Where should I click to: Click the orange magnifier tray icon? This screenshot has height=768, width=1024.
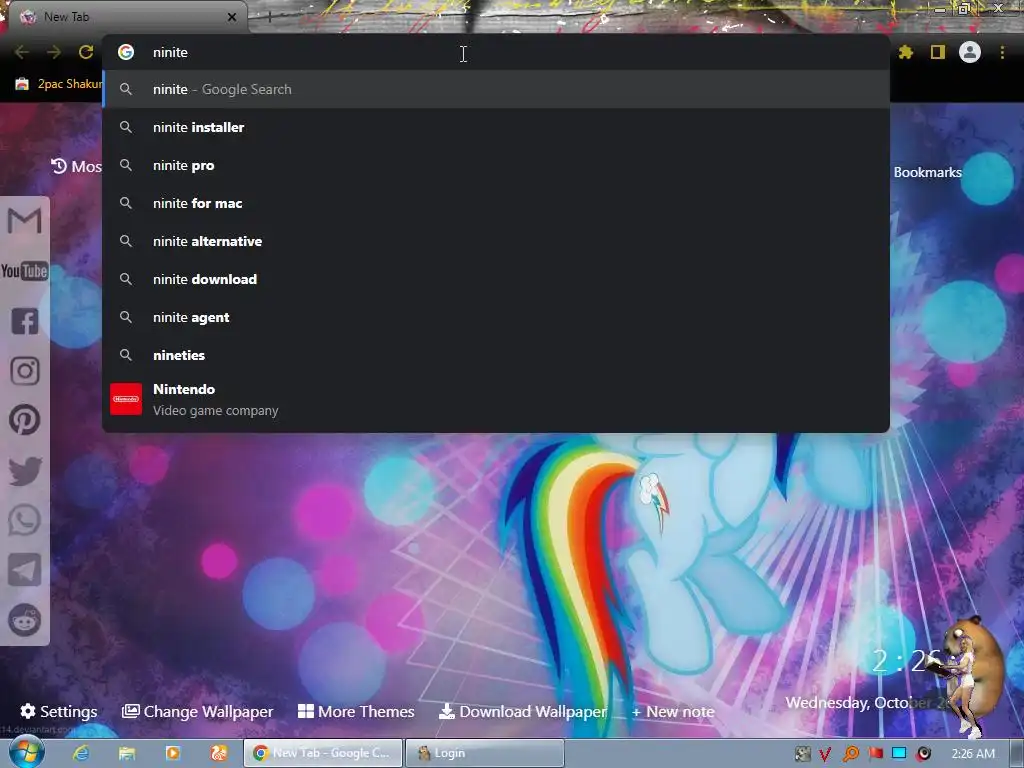click(x=850, y=754)
